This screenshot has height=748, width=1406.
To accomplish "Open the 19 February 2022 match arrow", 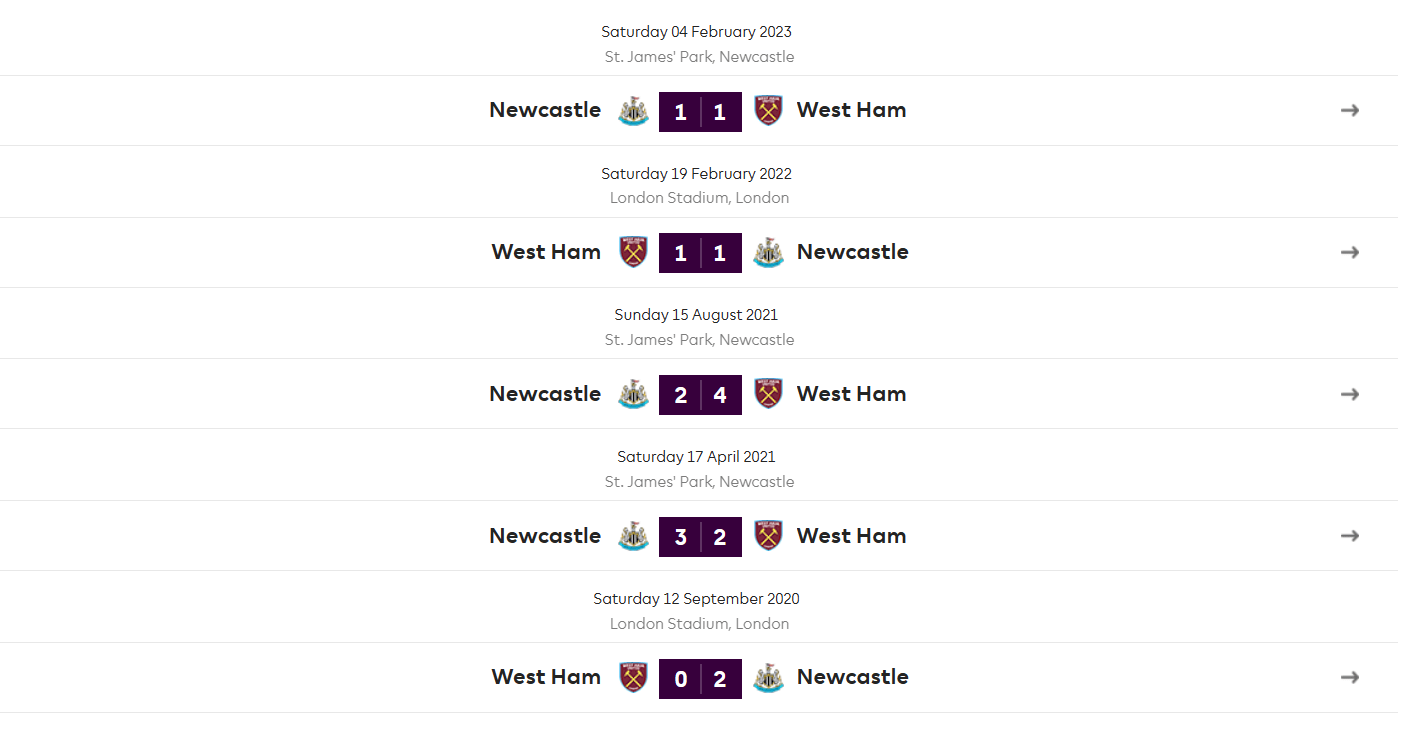I will (1350, 252).
